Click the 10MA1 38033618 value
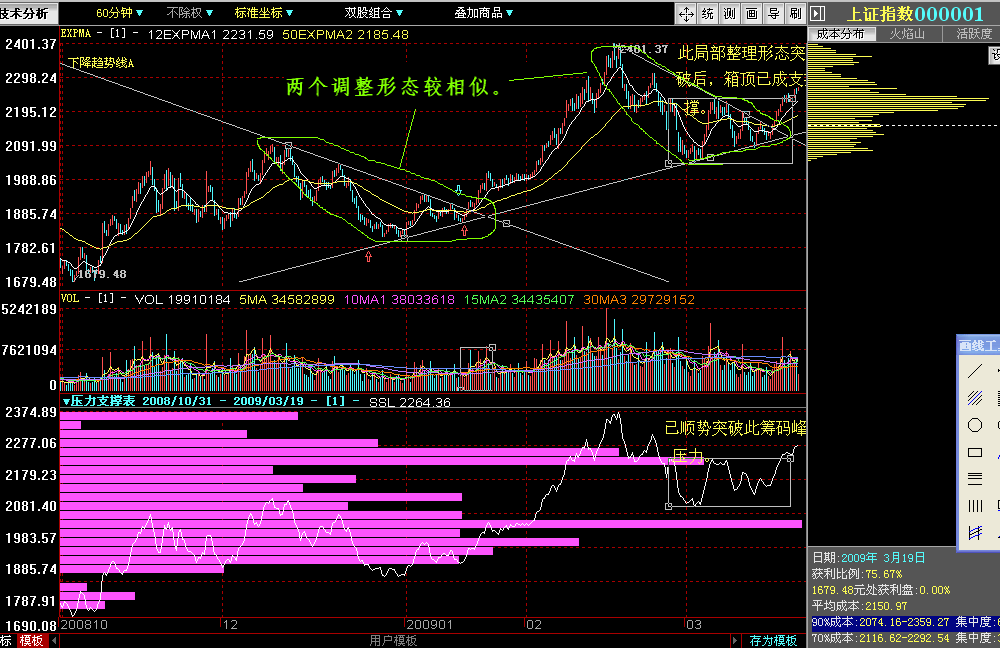Viewport: 1000px width, 648px height. (399, 299)
